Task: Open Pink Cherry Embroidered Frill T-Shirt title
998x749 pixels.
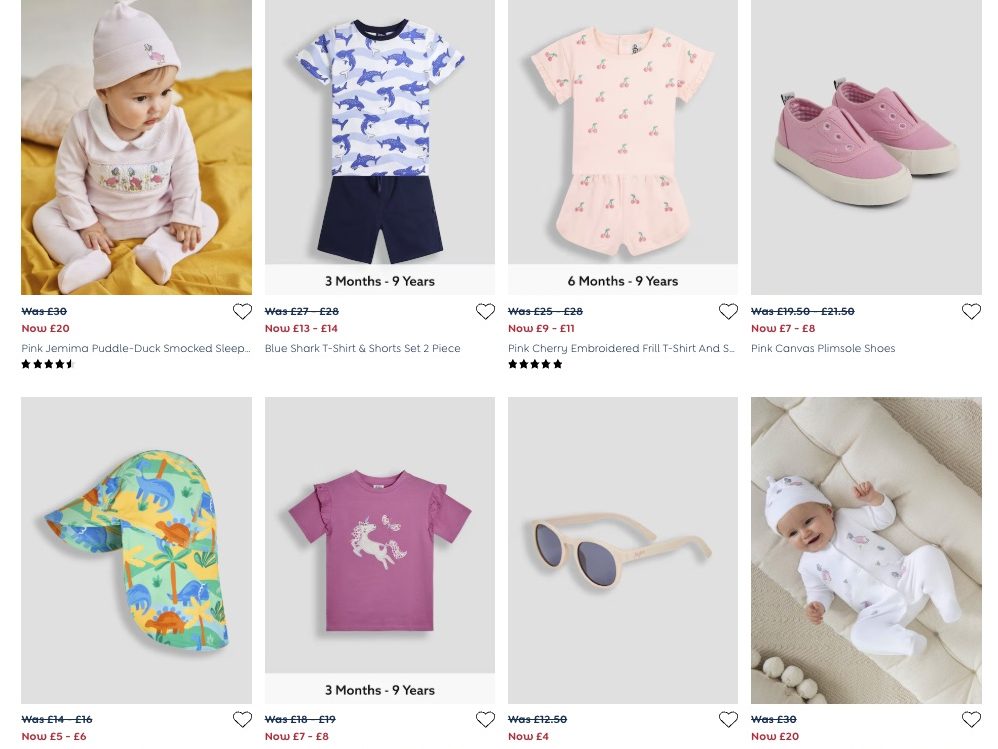Action: click(621, 349)
